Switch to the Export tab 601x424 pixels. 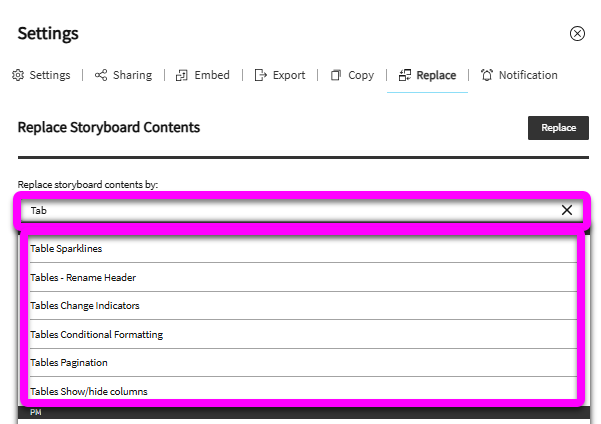(280, 75)
